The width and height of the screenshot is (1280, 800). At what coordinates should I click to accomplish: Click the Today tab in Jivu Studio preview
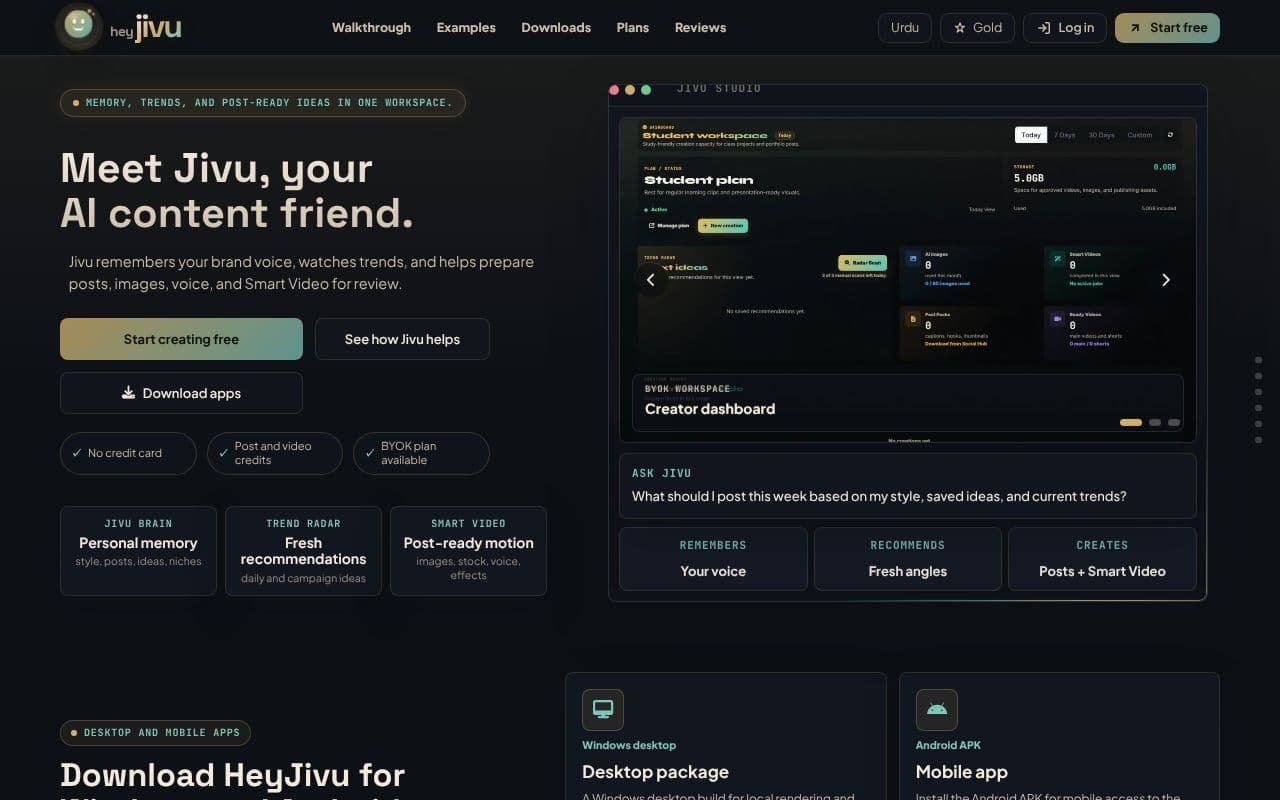[x=1031, y=135]
